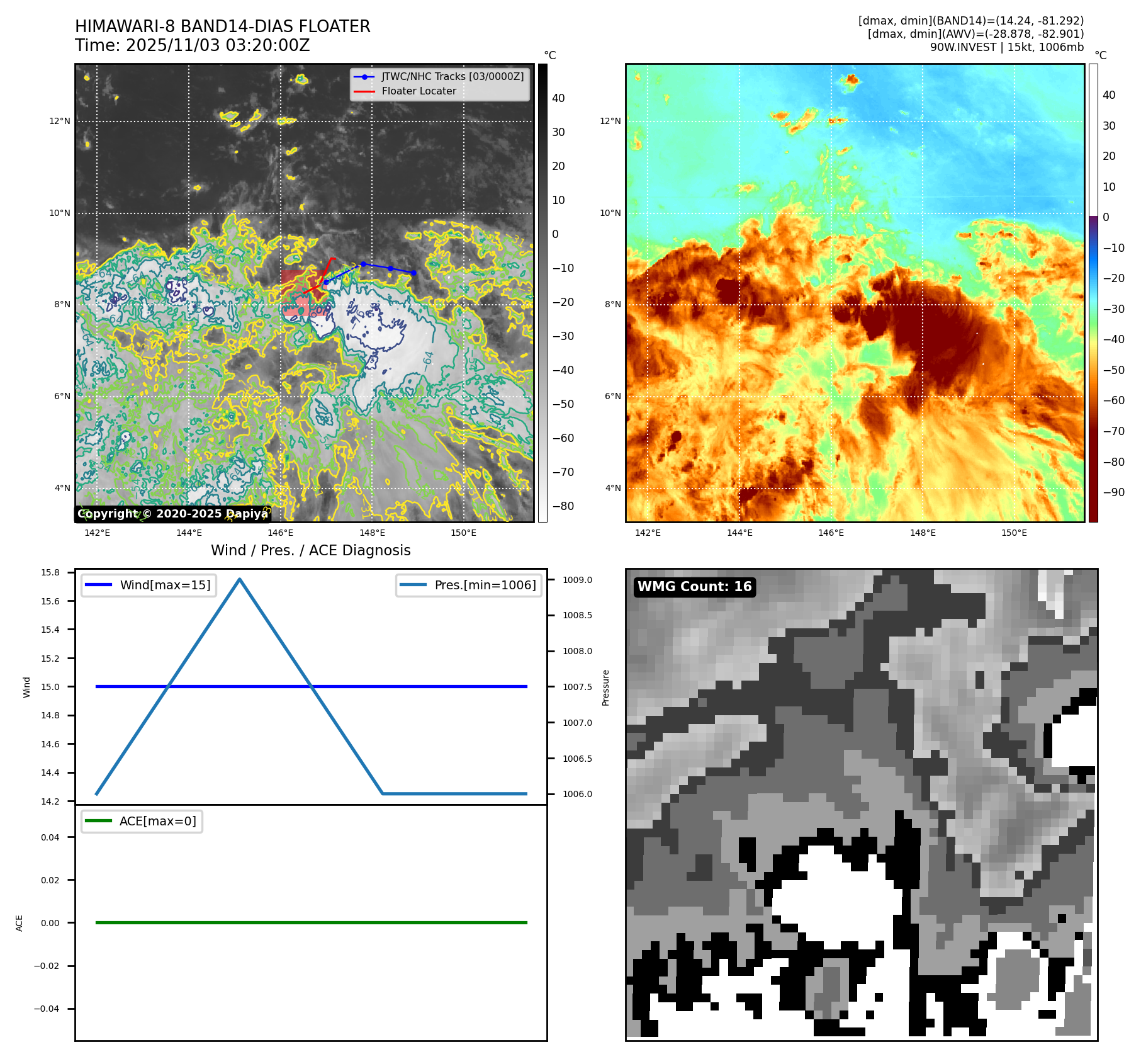Click the grayscale Band14 temperature colorbar
This screenshot has width=1141, height=1064.
point(542,293)
